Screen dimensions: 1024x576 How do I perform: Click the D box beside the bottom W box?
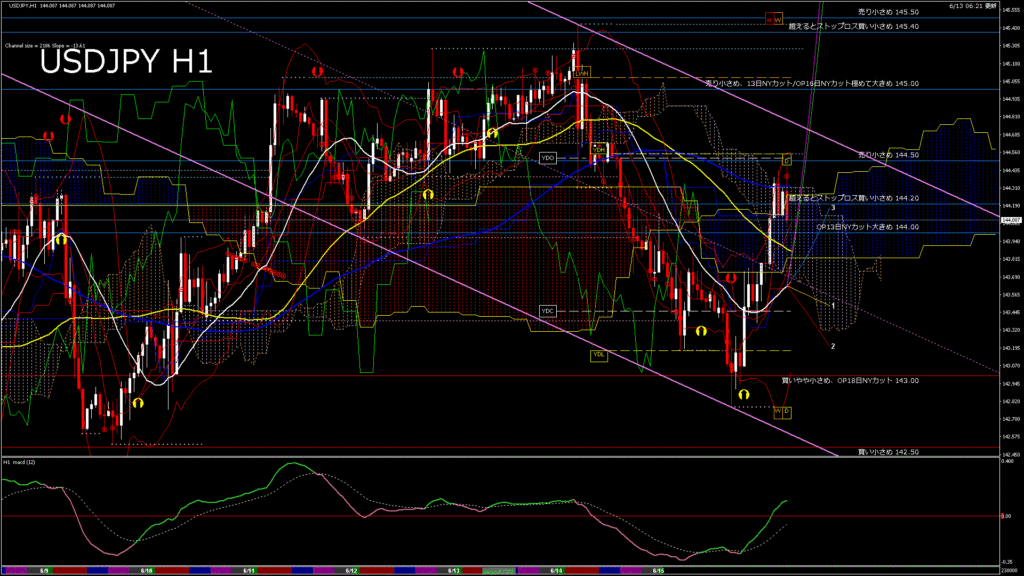pos(786,411)
